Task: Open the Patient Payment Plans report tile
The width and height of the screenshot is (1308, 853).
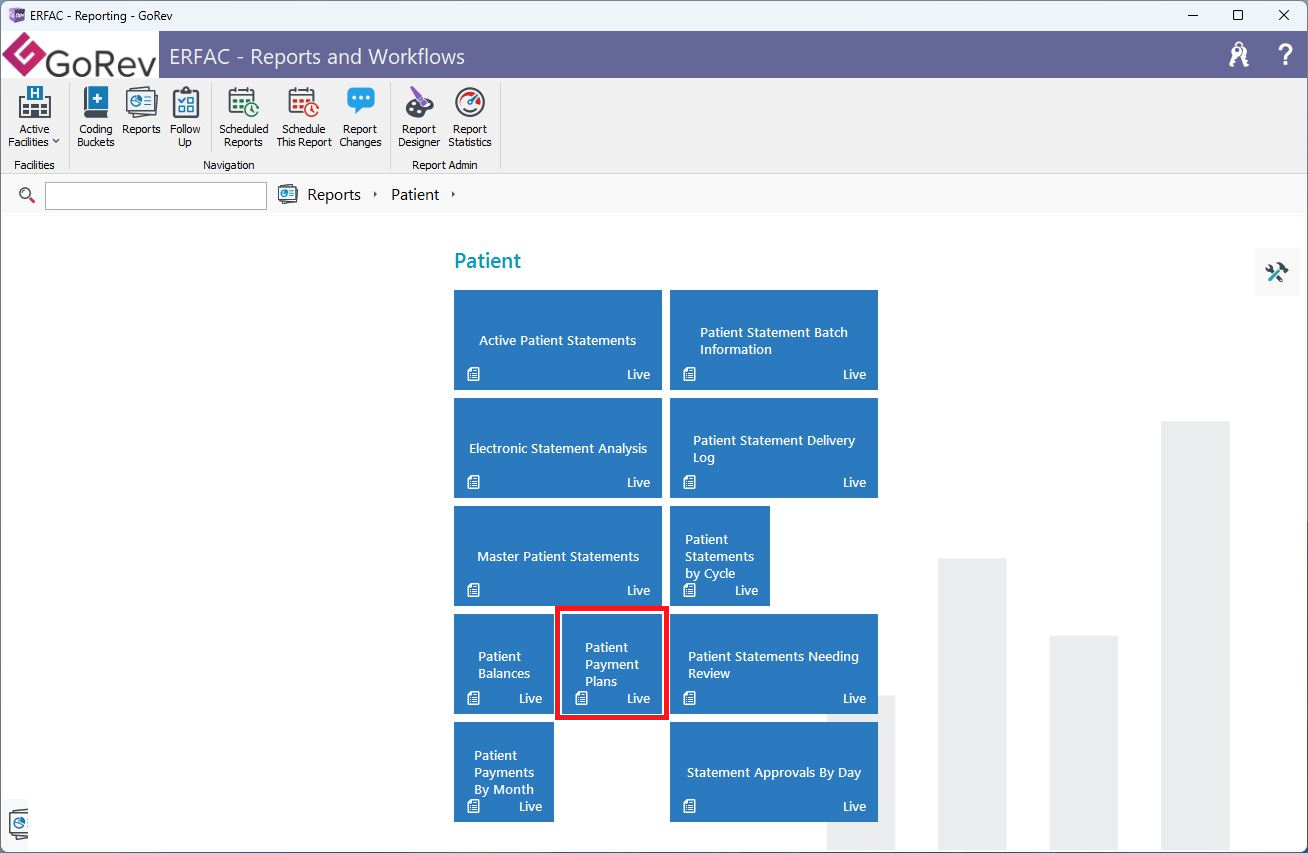Action: (x=612, y=664)
